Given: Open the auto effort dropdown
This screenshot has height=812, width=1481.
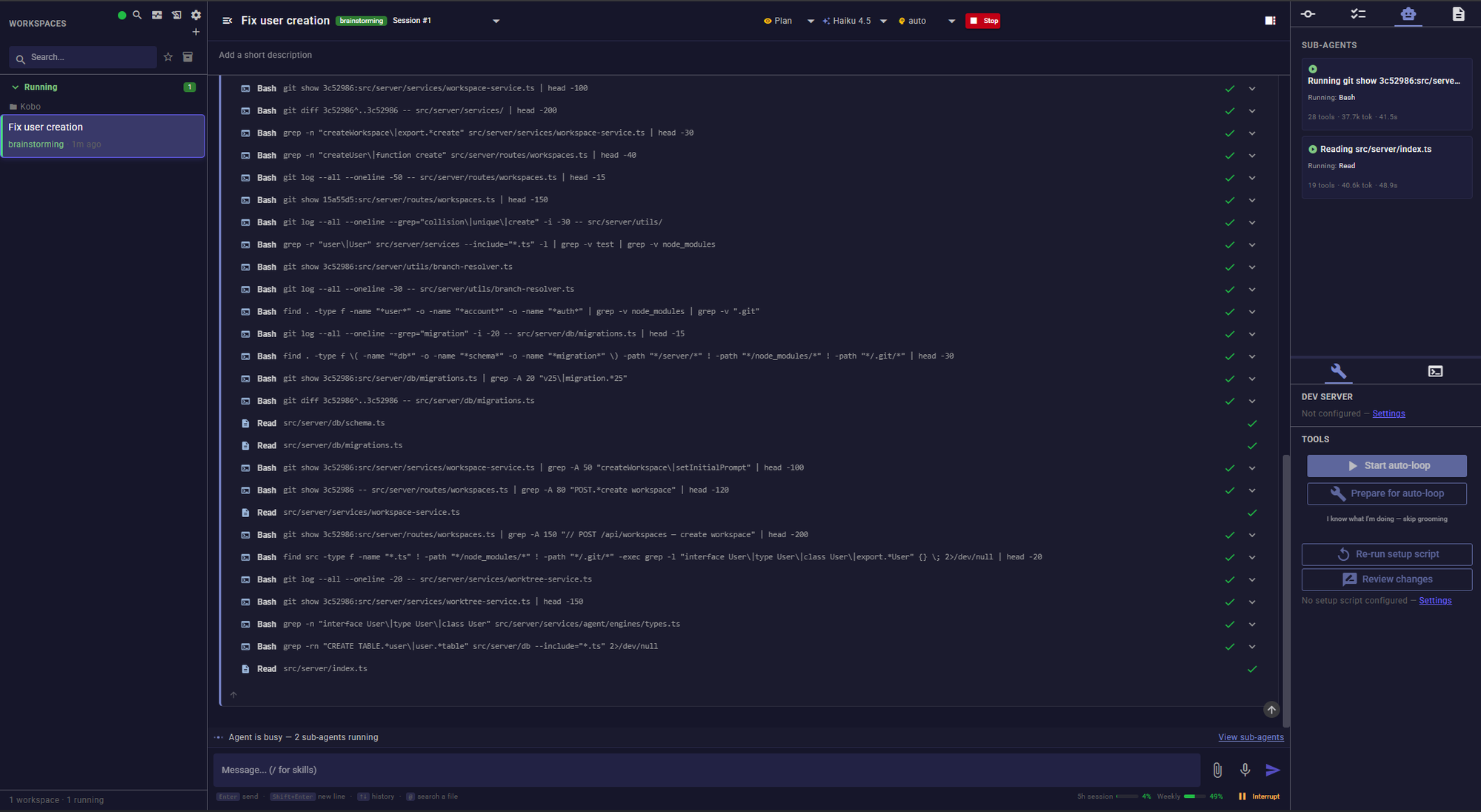Looking at the screenshot, I should pos(926,21).
